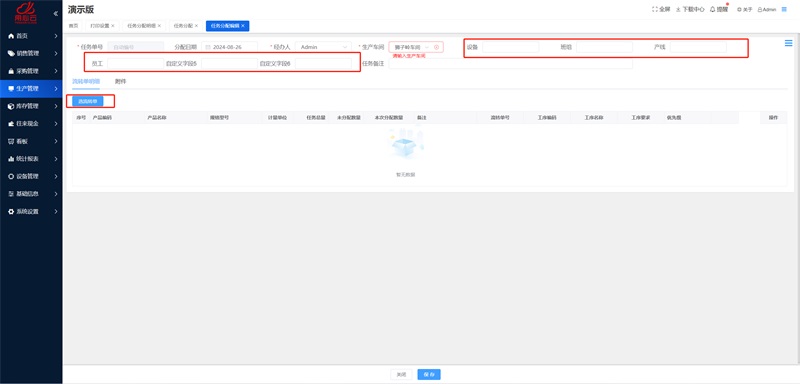Viewport: 800px width, 384px height.
Task: Open the 下载中心 download center
Action: 689,9
